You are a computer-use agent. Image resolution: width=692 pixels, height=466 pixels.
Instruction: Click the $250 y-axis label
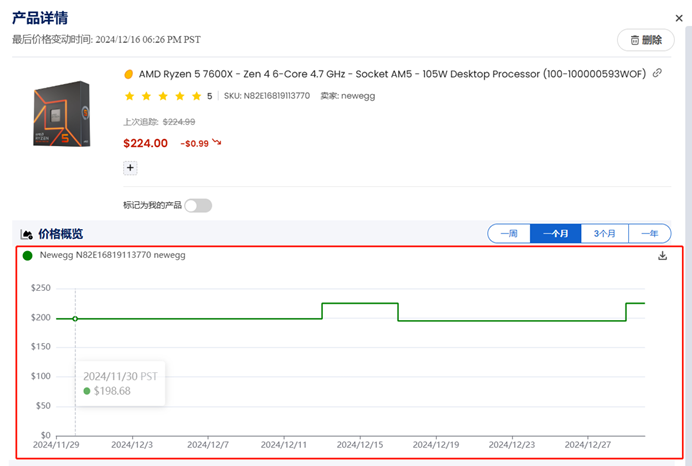pos(41,288)
